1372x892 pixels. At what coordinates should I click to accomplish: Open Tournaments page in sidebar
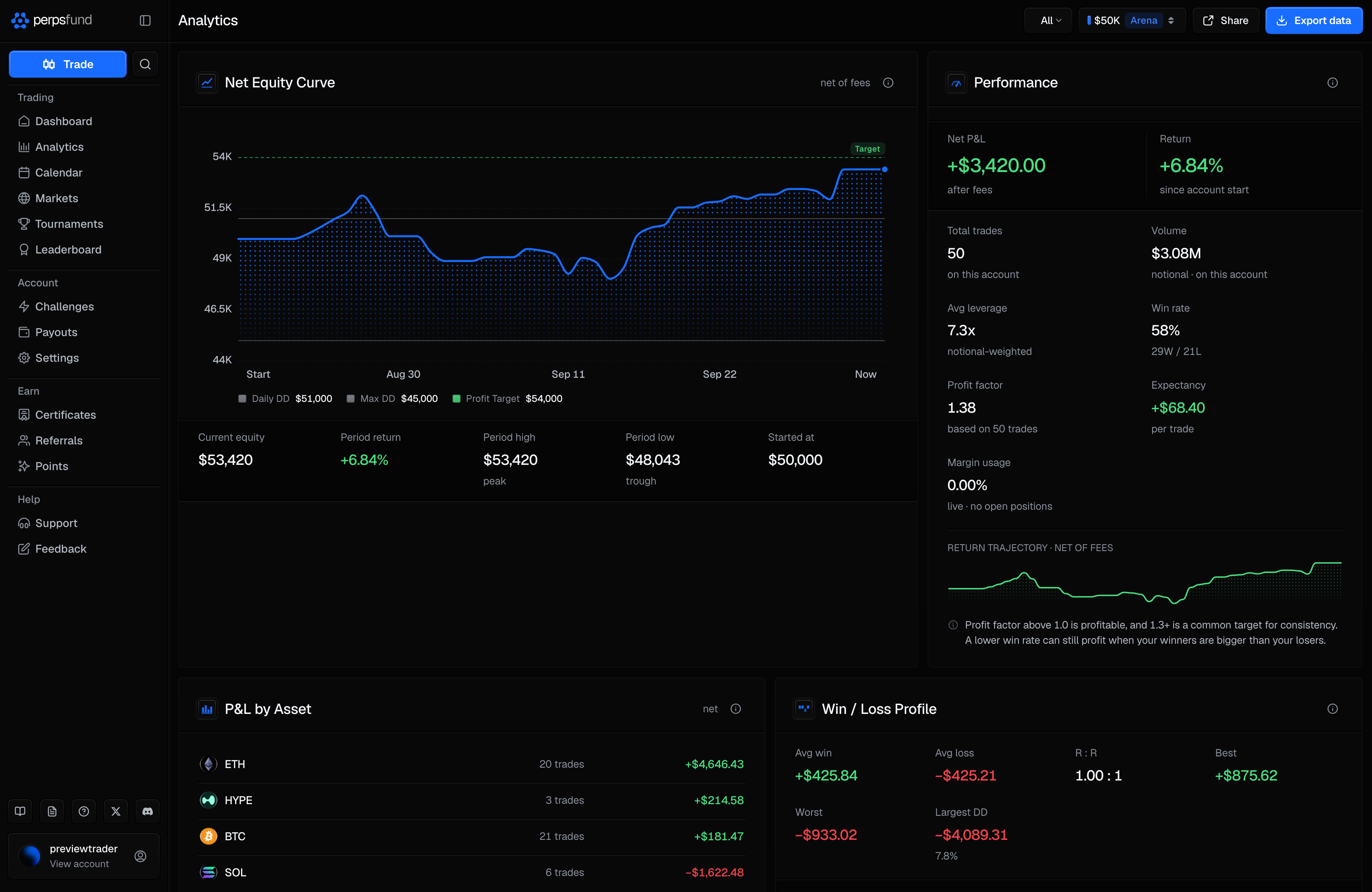pyautogui.click(x=83, y=223)
